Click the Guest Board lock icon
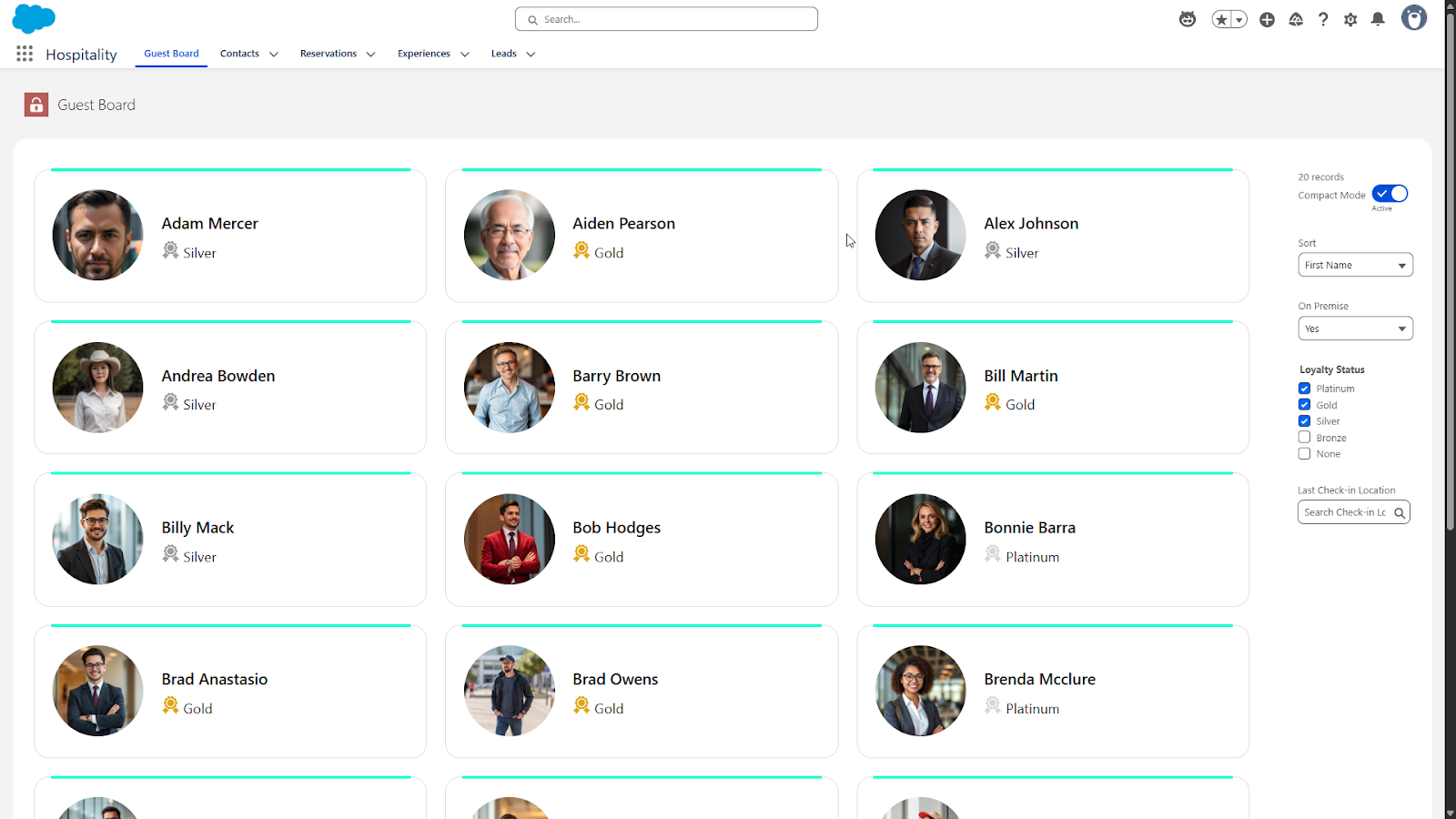This screenshot has height=819, width=1456. (36, 105)
